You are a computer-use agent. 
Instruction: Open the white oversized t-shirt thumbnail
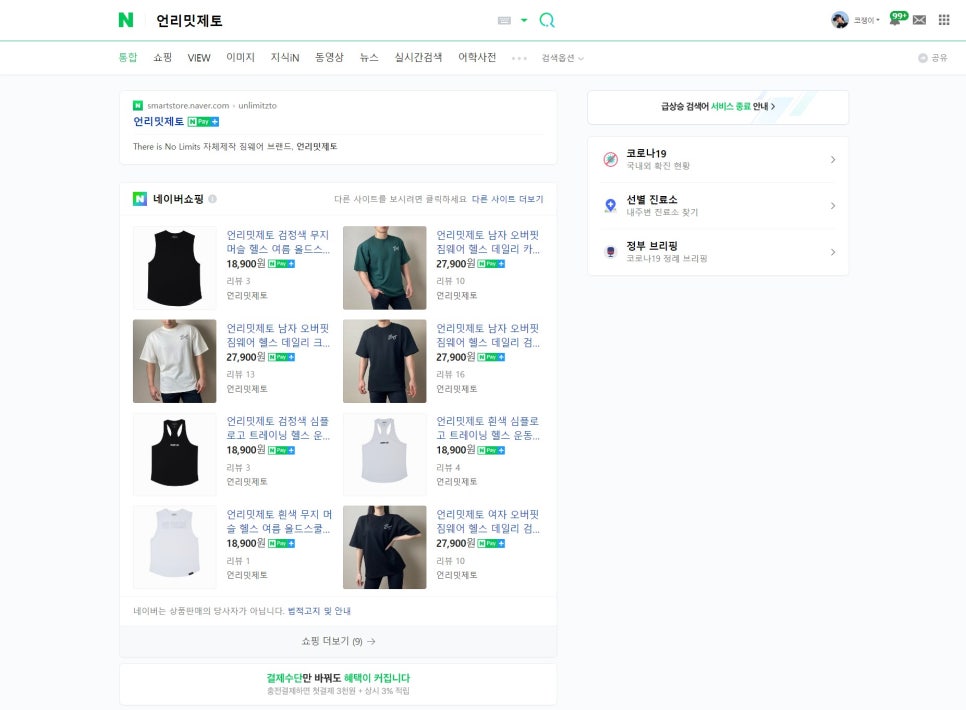tap(174, 361)
